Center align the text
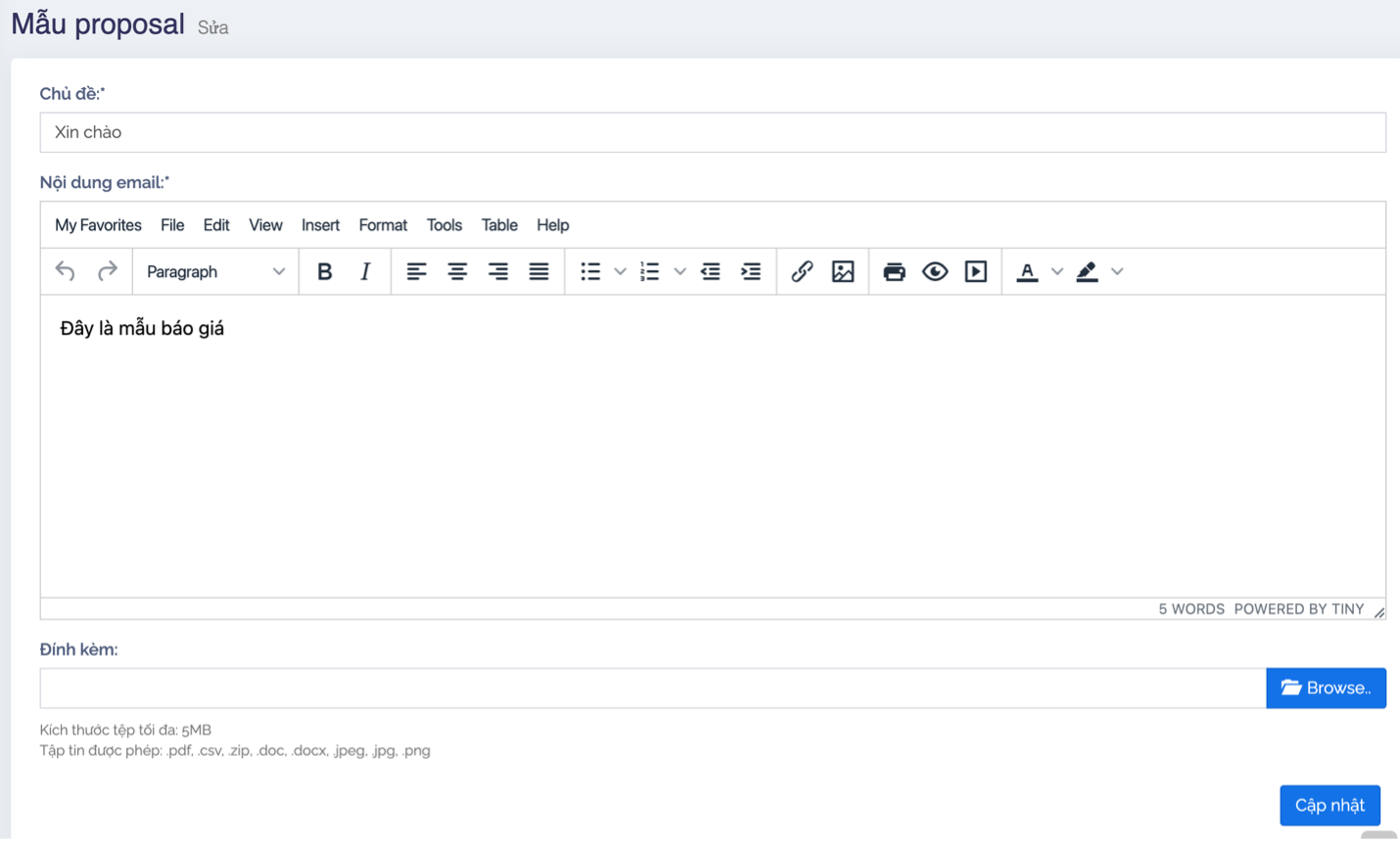 pyautogui.click(x=457, y=271)
